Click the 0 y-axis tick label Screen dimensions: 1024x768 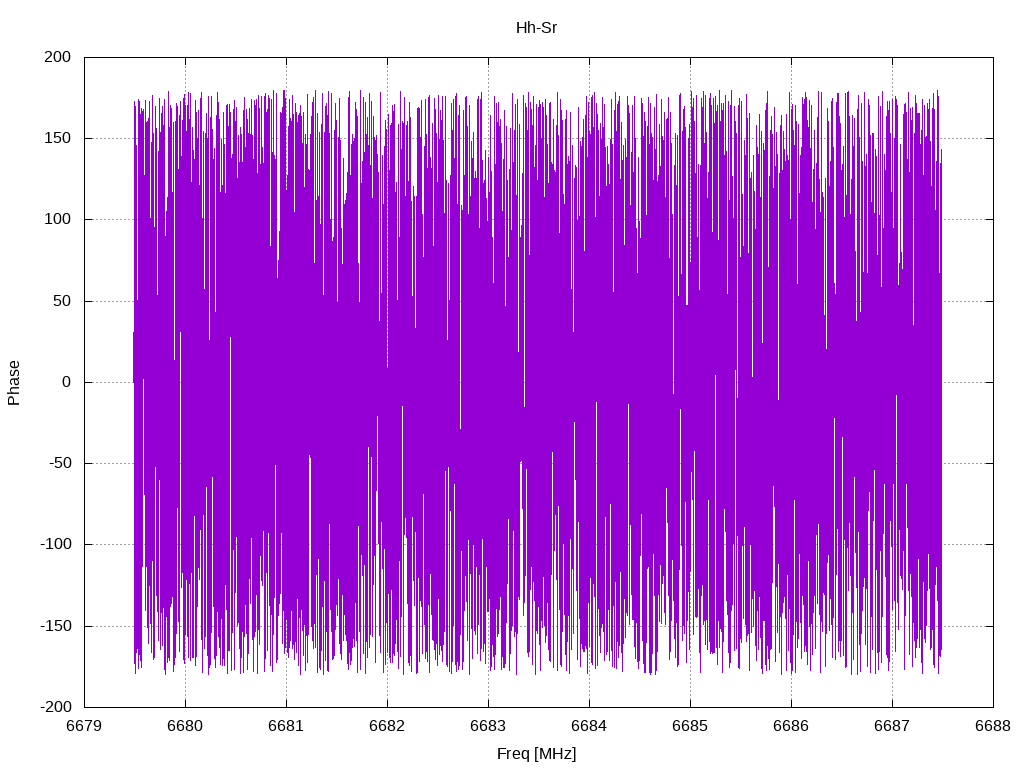(x=67, y=382)
